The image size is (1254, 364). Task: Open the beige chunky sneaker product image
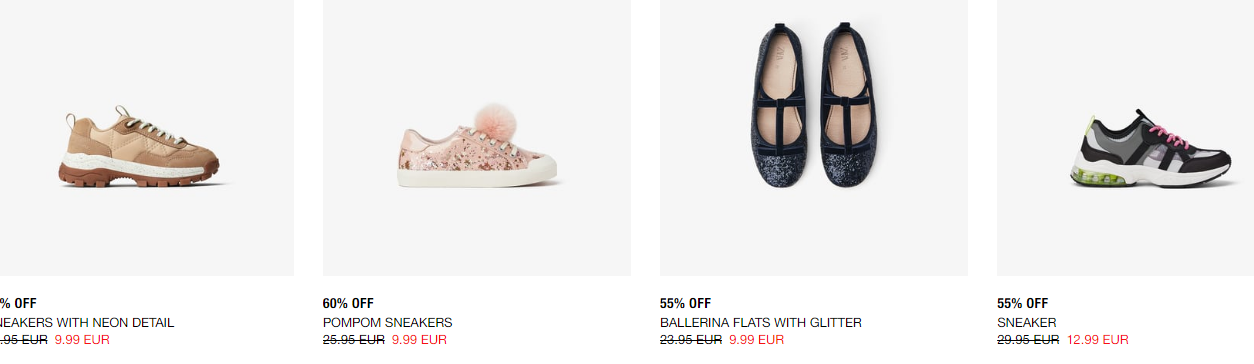coord(146,138)
